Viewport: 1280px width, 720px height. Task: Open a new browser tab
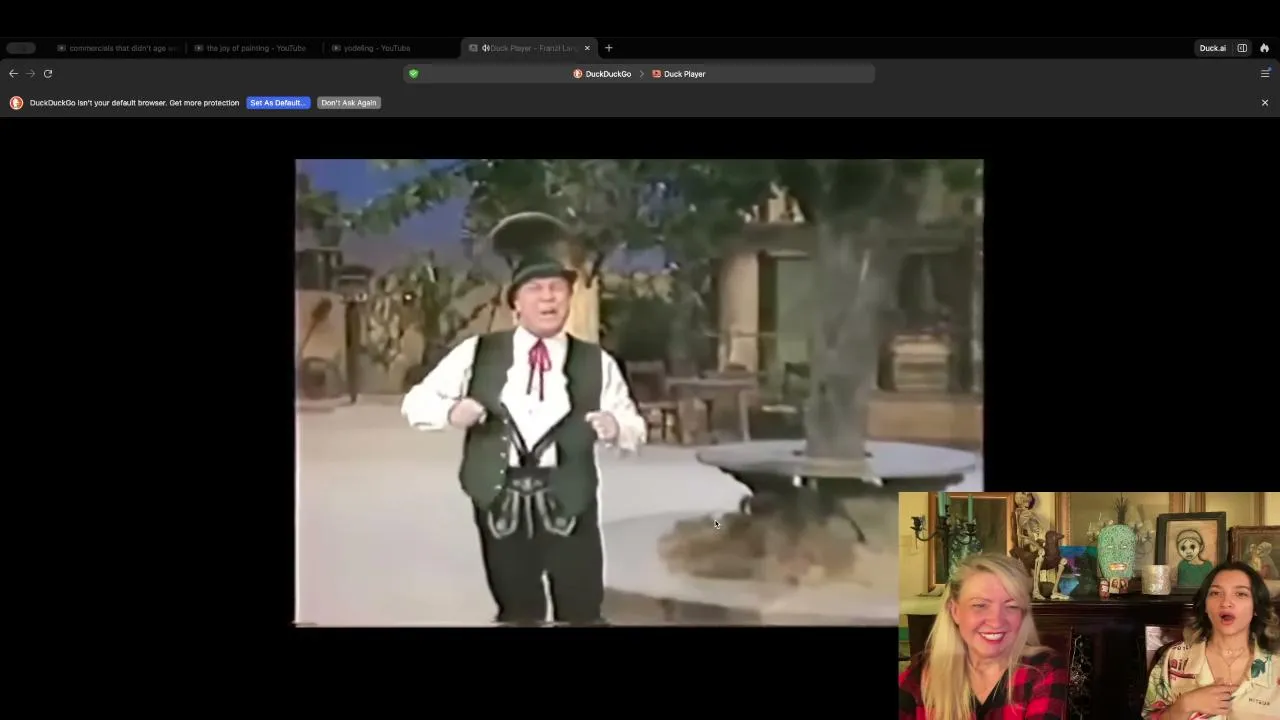[608, 48]
